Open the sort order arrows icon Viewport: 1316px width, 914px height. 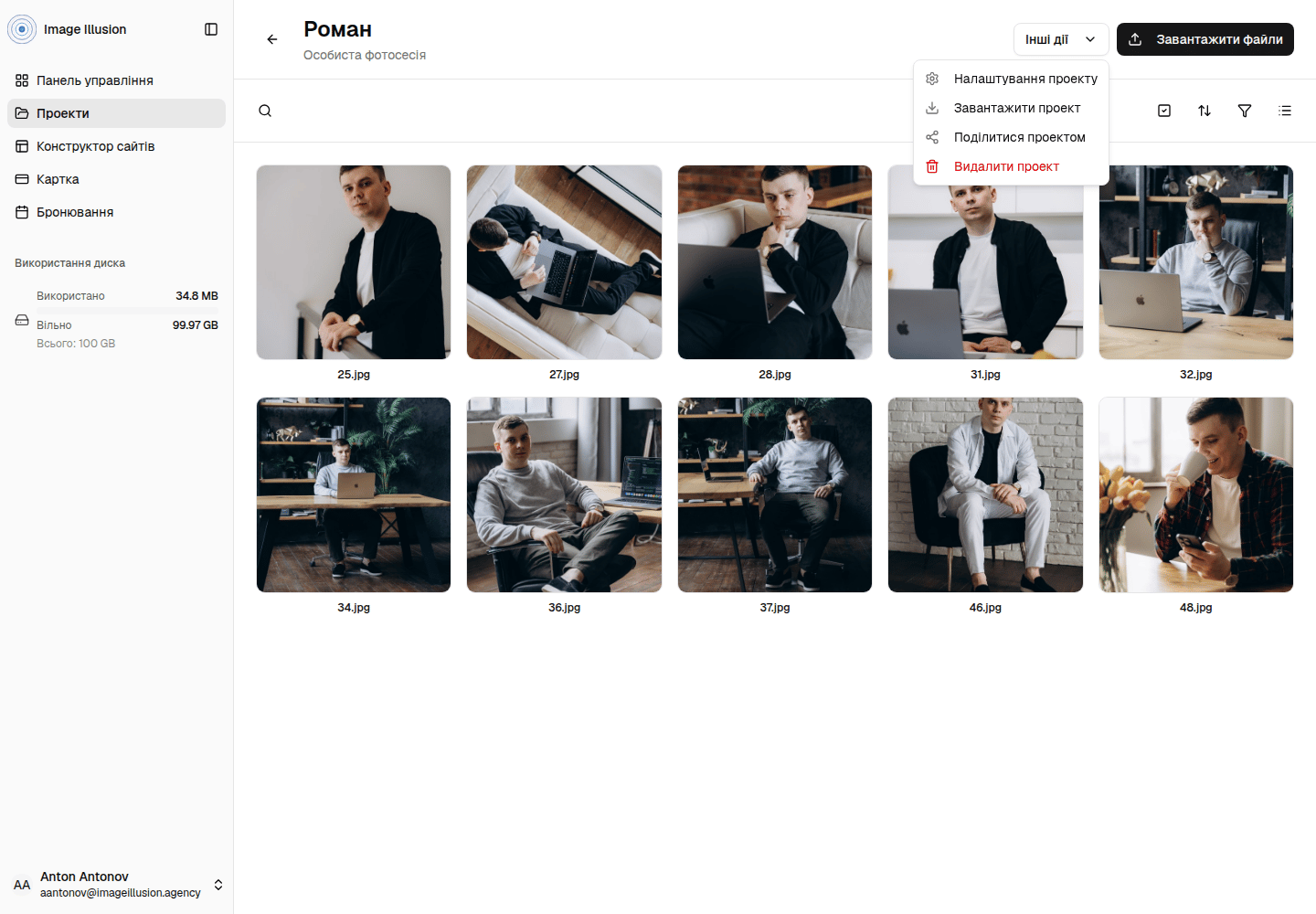tap(1205, 111)
